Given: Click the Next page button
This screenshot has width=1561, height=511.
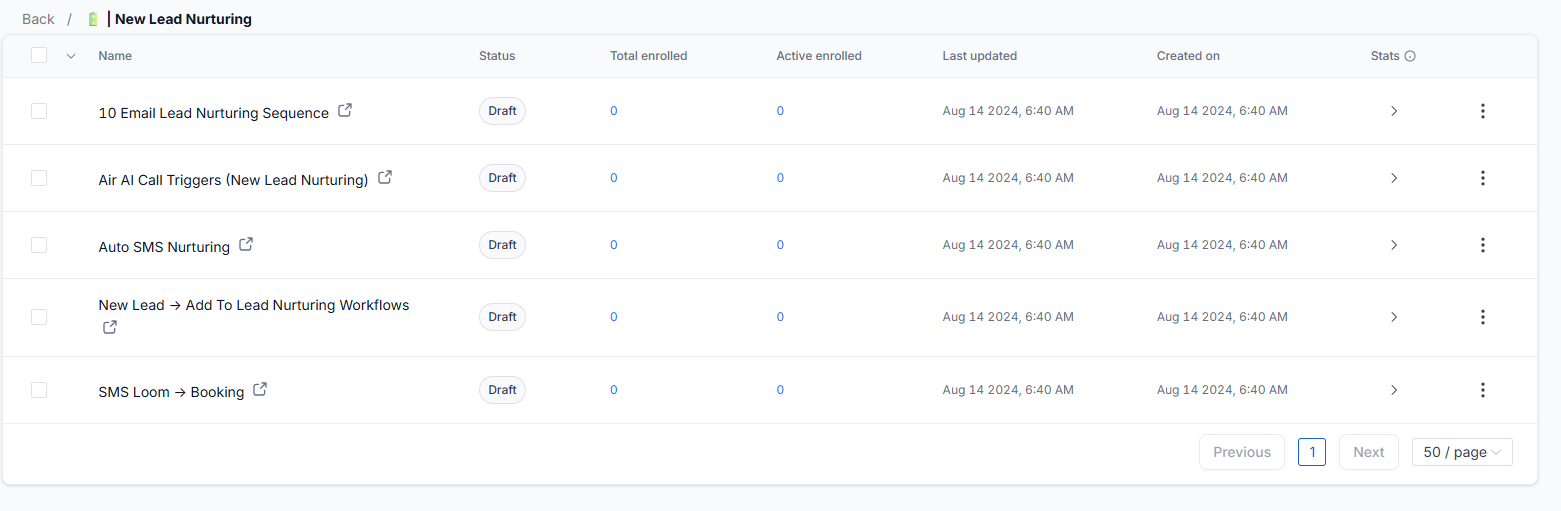Looking at the screenshot, I should pyautogui.click(x=1369, y=452).
